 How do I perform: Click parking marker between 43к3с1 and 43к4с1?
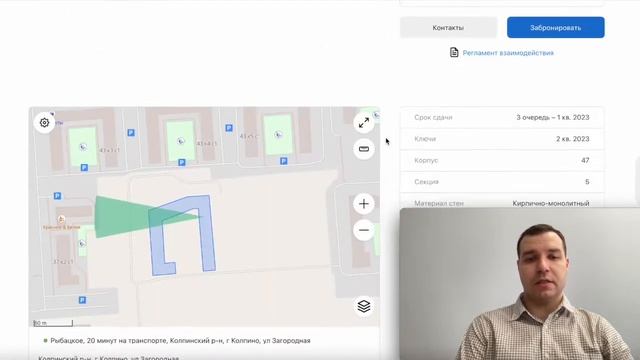coord(131,133)
